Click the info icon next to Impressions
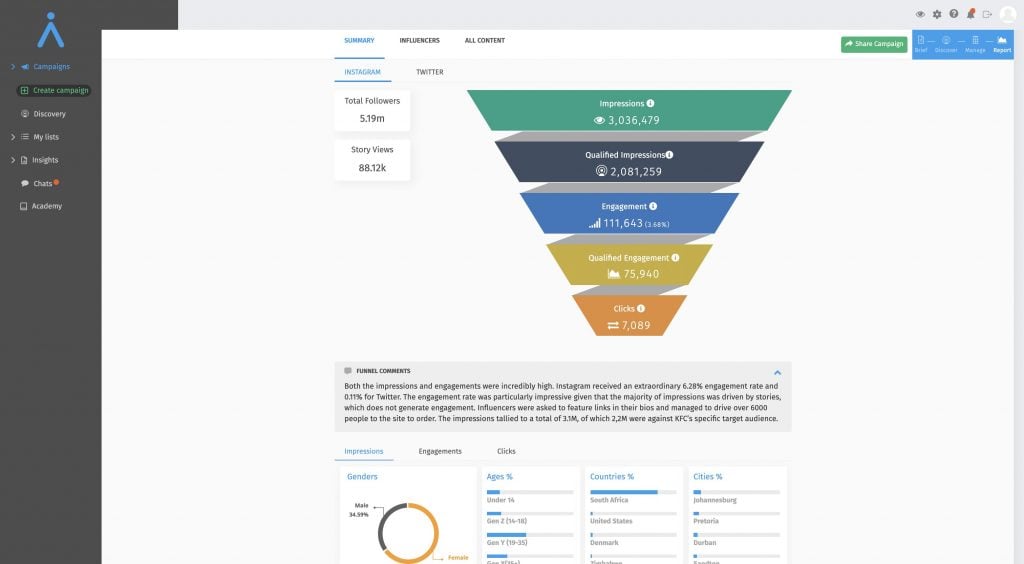The image size is (1024, 564). coord(650,103)
